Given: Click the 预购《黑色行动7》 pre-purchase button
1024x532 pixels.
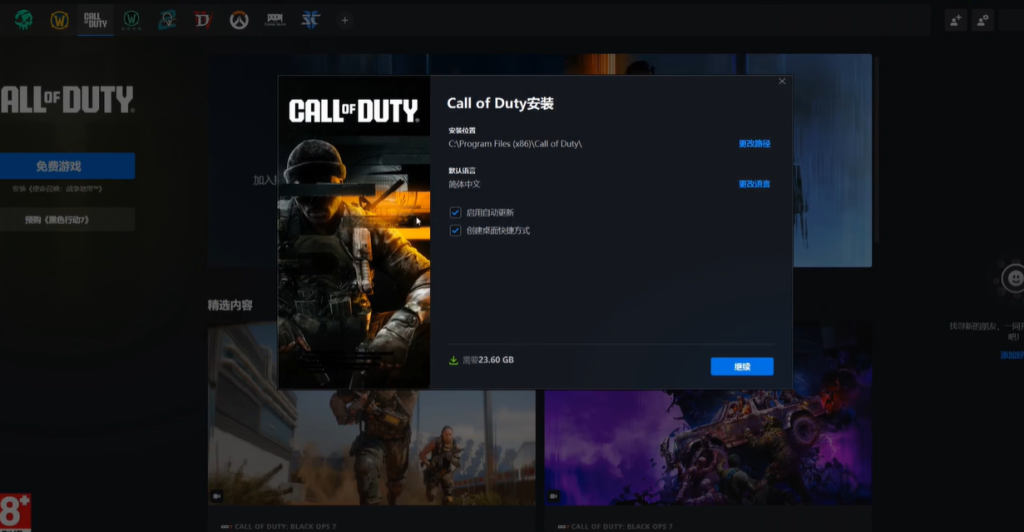Looking at the screenshot, I should pyautogui.click(x=67, y=220).
